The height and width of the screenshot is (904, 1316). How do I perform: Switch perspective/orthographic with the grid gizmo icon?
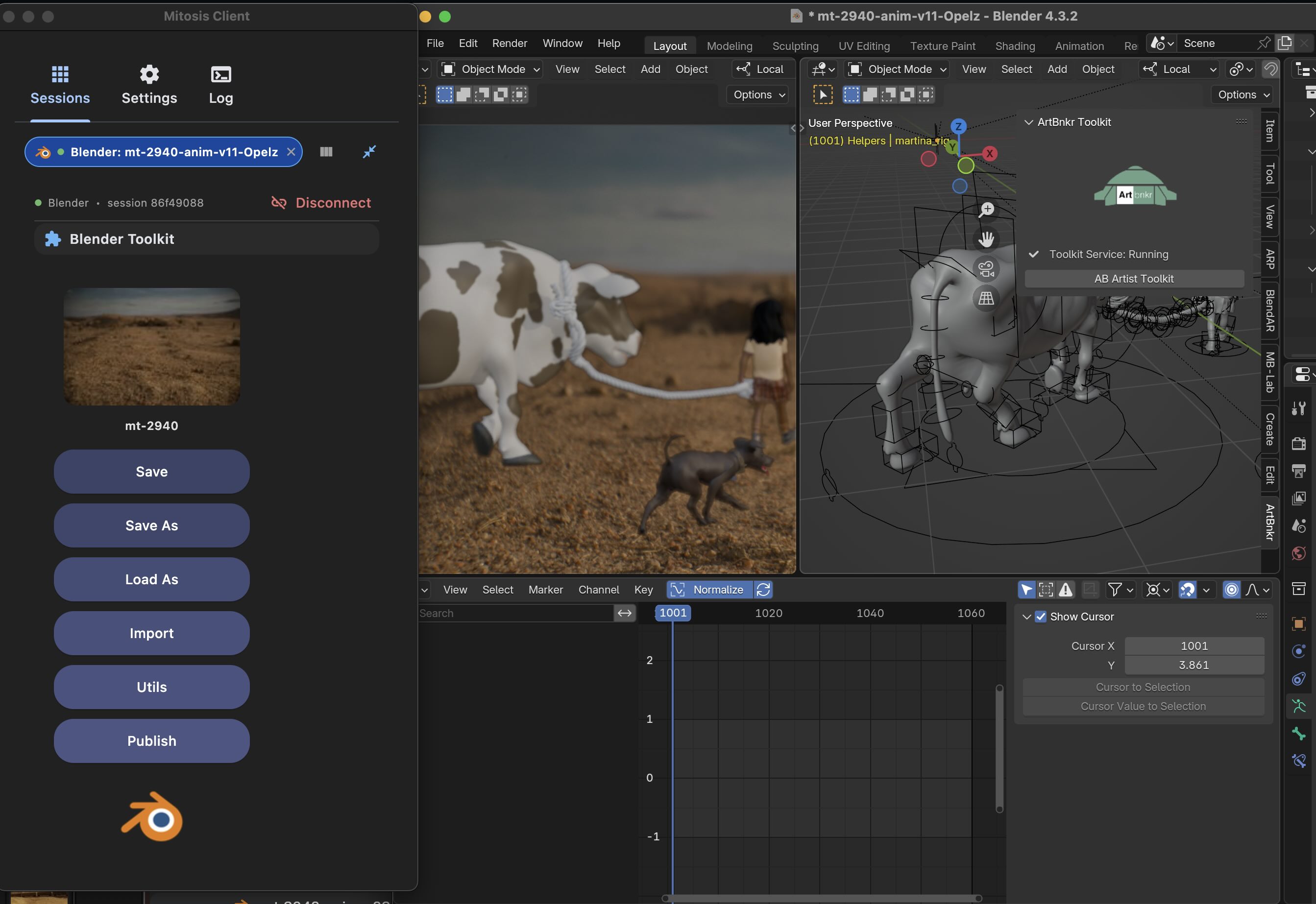[987, 298]
